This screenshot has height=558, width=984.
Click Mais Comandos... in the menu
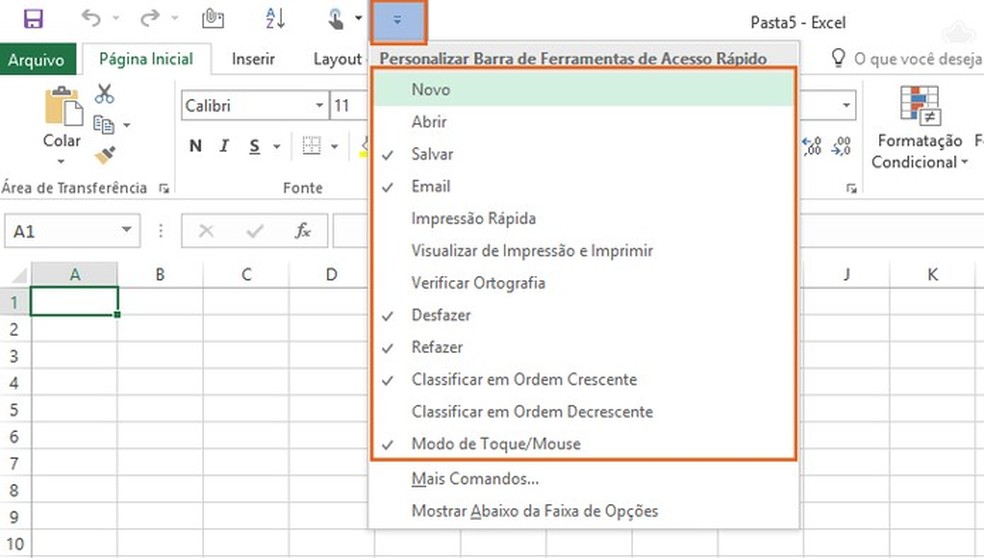coord(475,479)
